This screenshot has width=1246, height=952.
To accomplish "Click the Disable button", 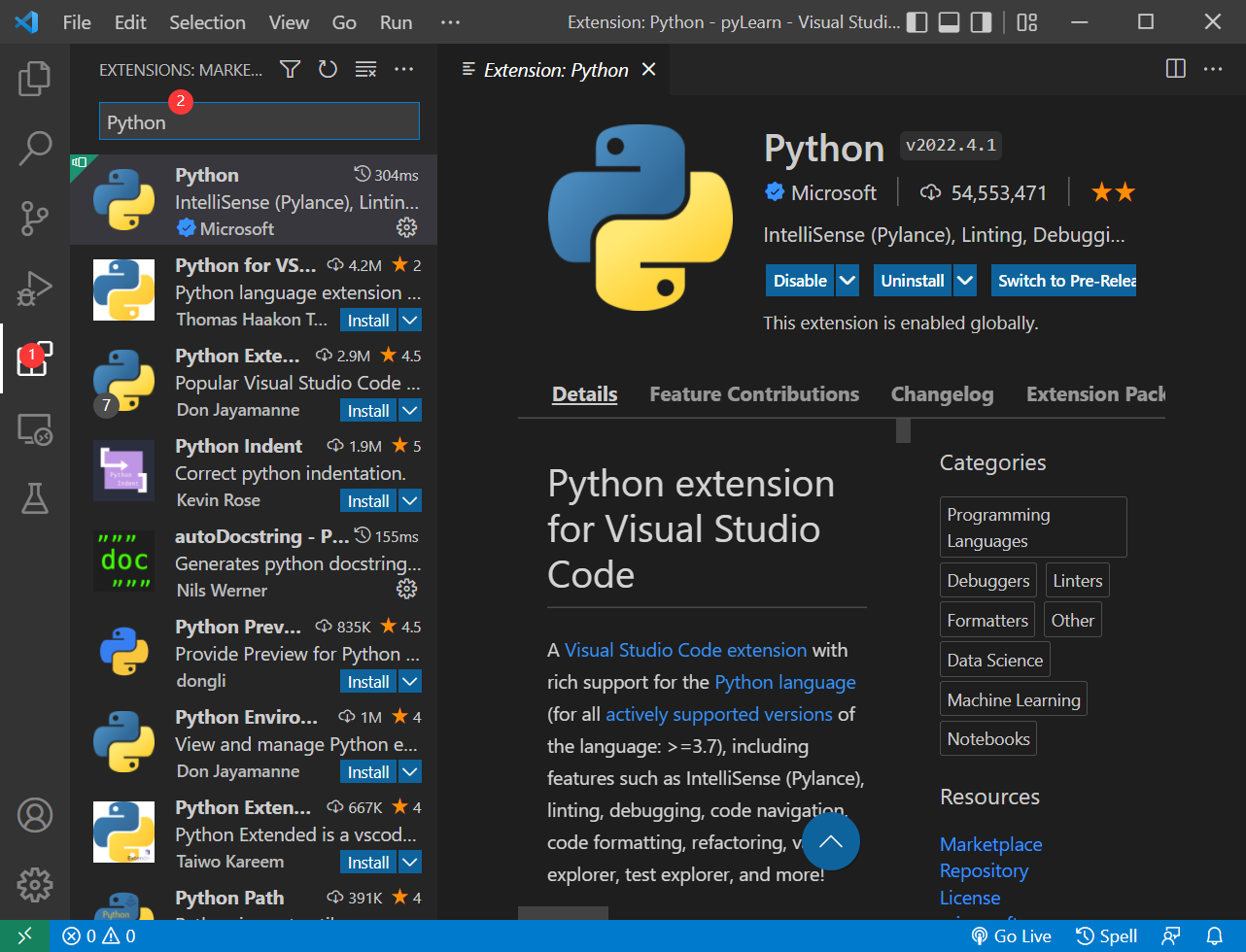I will (x=800, y=281).
